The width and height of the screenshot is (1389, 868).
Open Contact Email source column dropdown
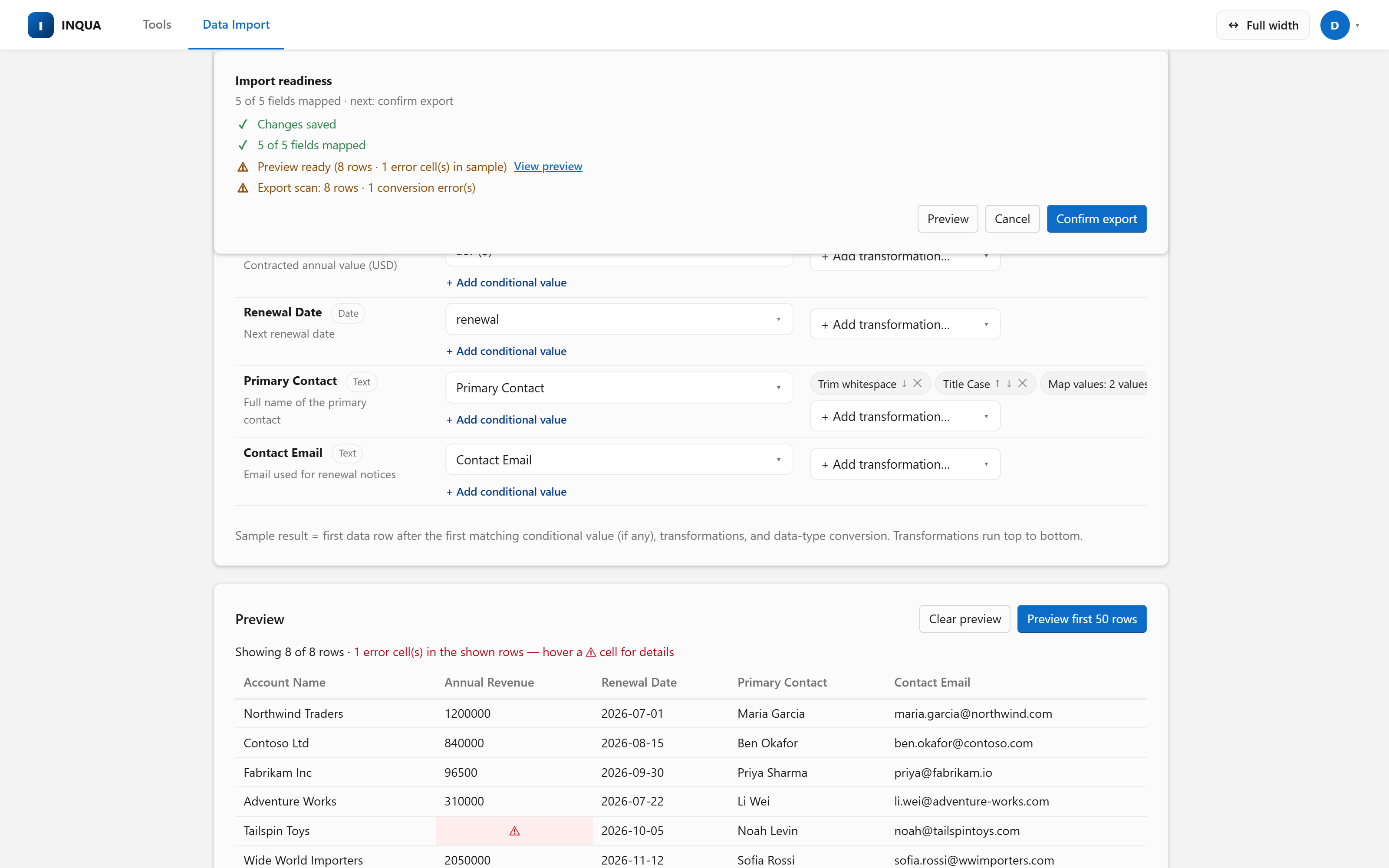[x=619, y=460]
